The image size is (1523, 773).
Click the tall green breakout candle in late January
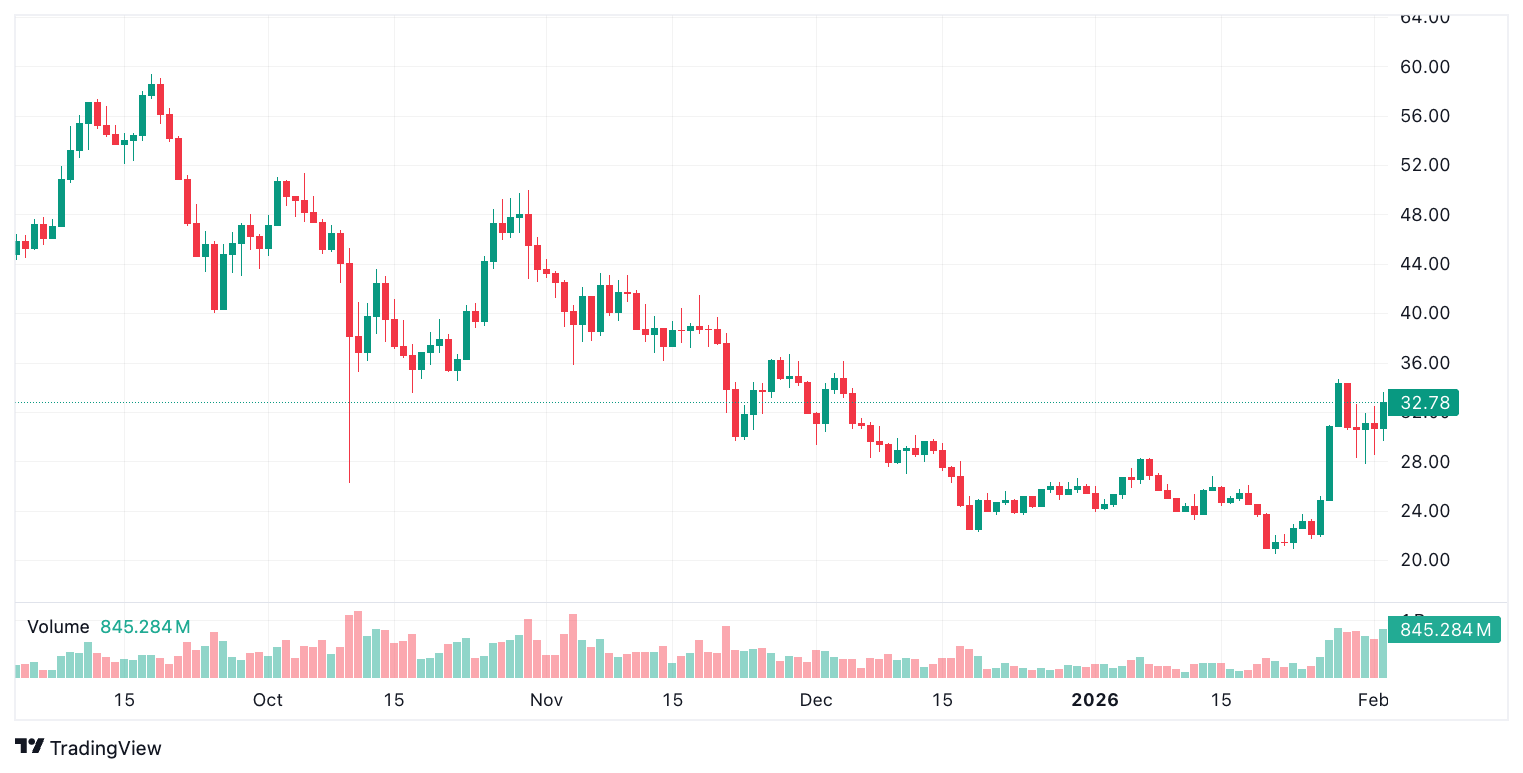click(x=1330, y=462)
